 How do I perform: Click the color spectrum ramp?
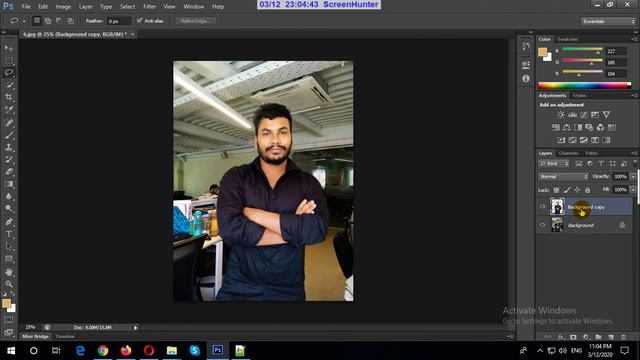tap(584, 85)
